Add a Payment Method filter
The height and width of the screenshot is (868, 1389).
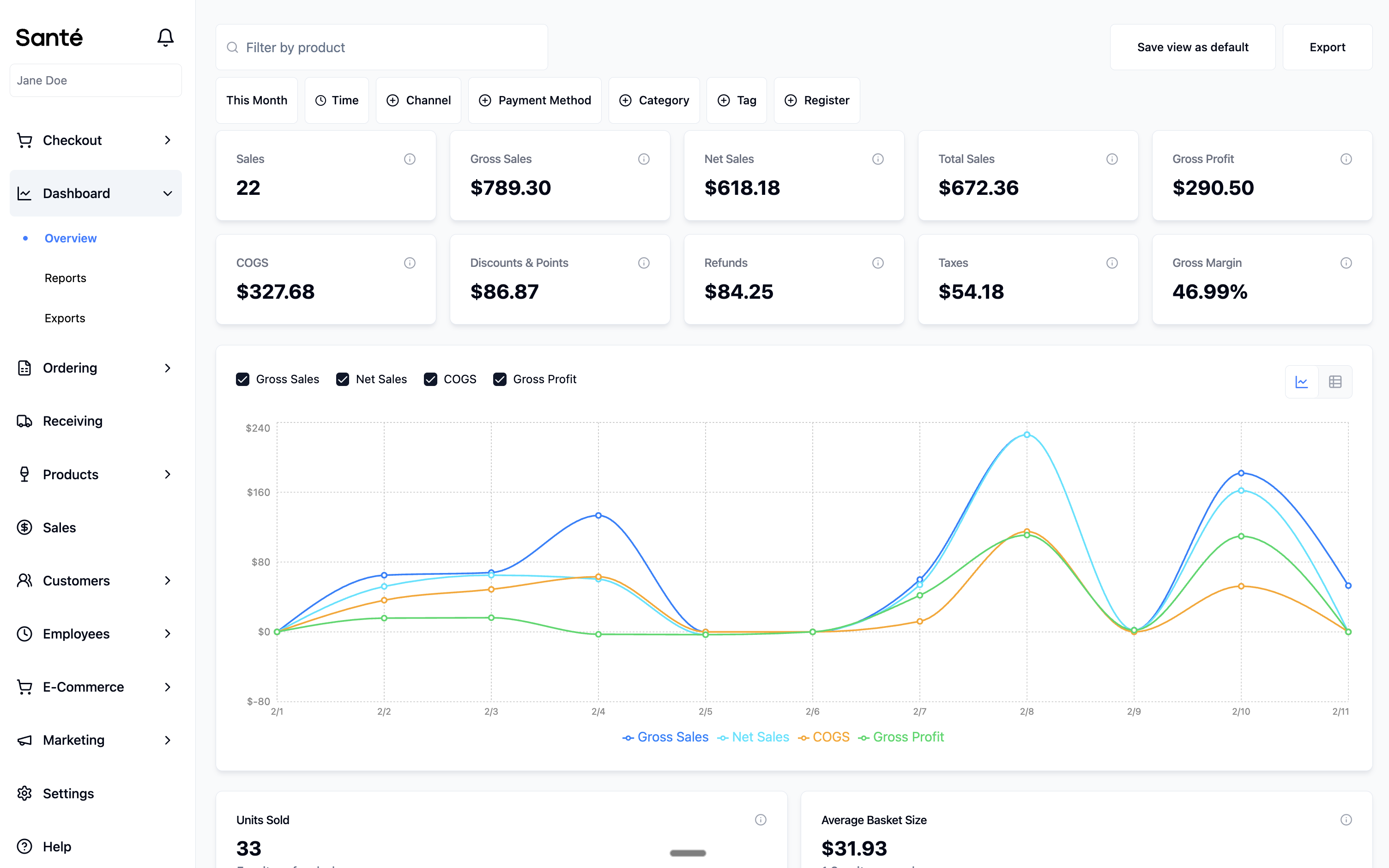(x=534, y=101)
